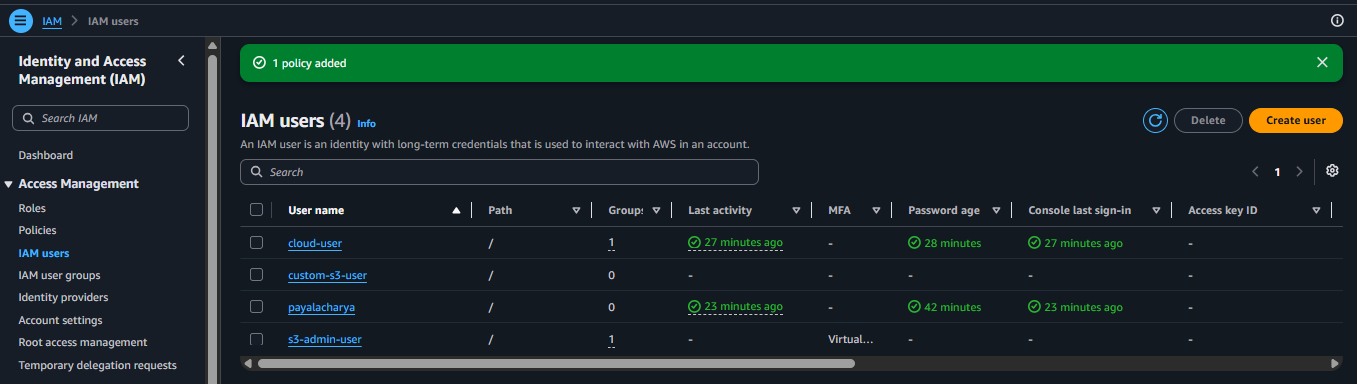Open Temporary delegation requests in sidebar

pos(97,365)
